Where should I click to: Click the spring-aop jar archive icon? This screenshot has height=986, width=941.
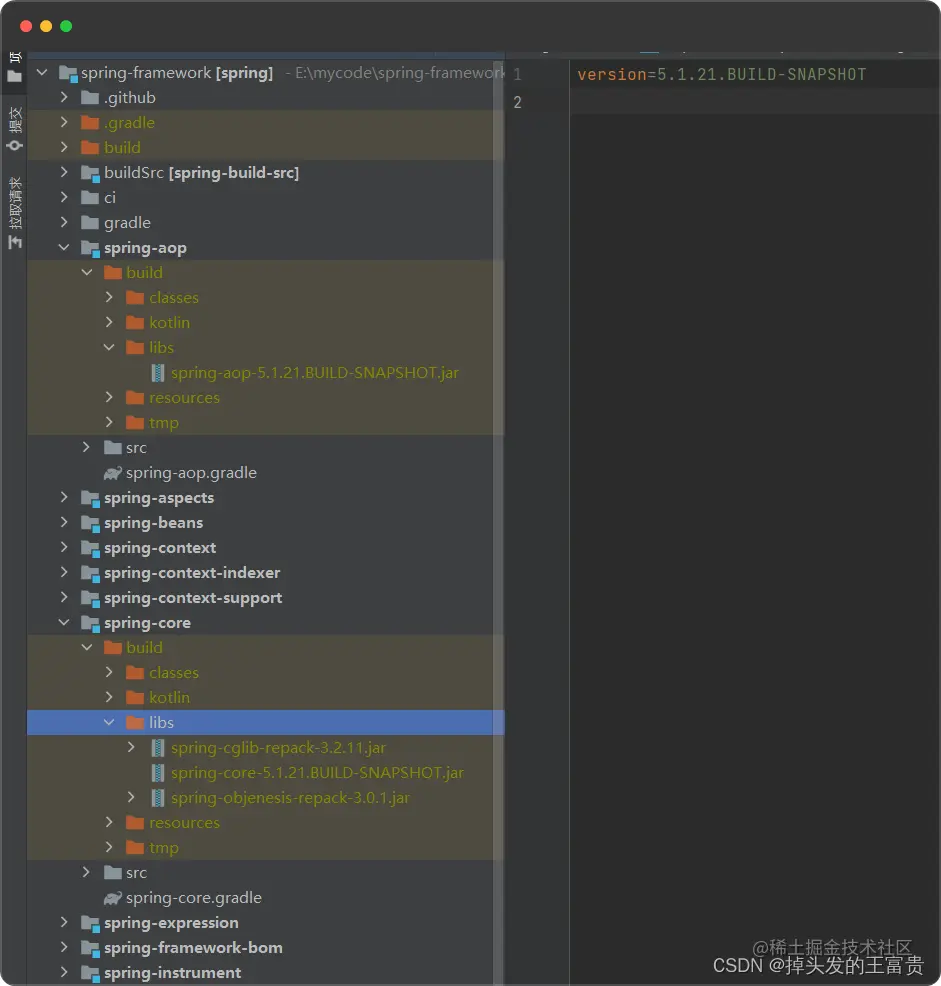click(x=158, y=373)
